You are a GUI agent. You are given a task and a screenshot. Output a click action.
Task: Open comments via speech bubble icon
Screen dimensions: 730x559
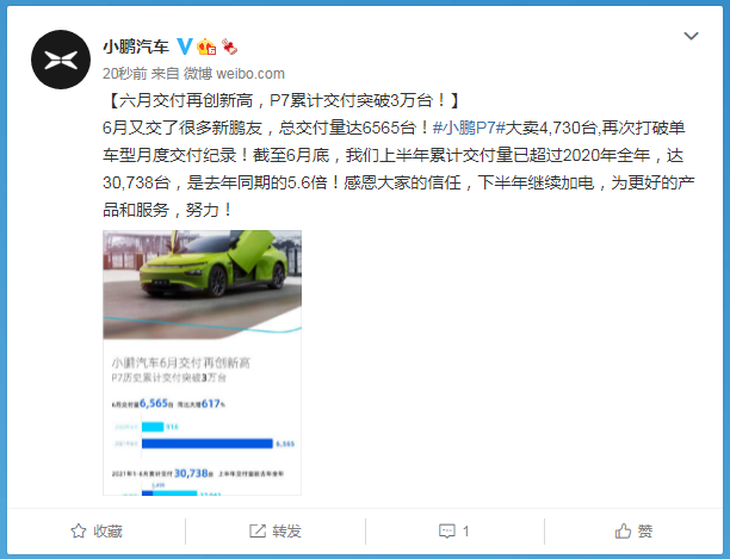click(447, 531)
